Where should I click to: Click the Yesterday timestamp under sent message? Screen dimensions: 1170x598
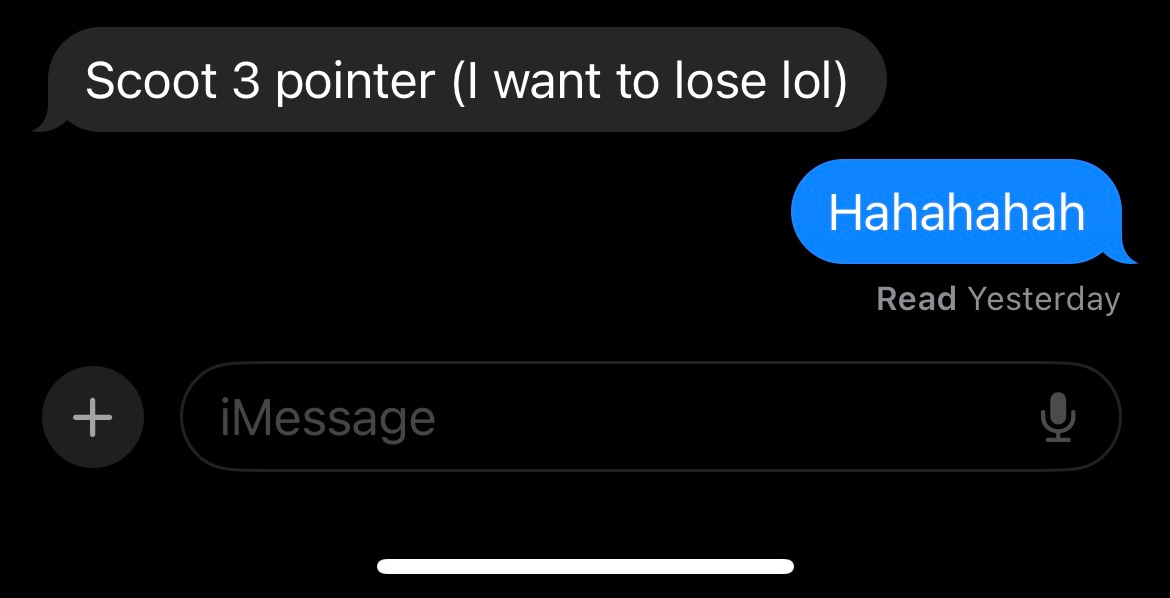[x=1044, y=300]
